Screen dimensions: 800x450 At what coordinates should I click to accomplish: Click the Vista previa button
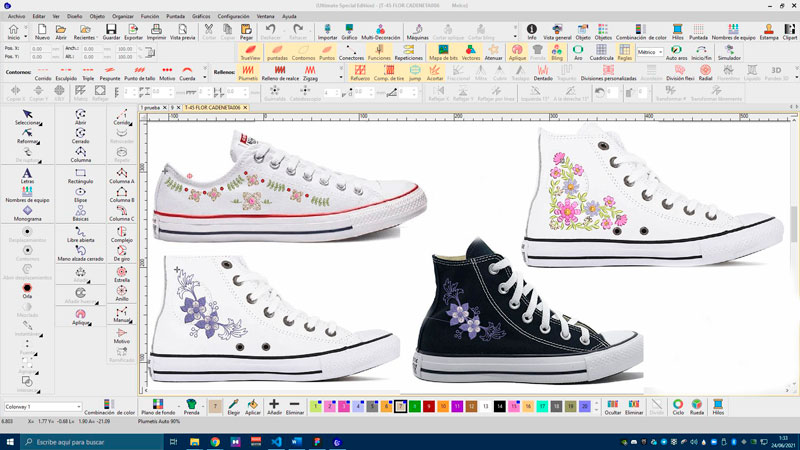[x=182, y=32]
